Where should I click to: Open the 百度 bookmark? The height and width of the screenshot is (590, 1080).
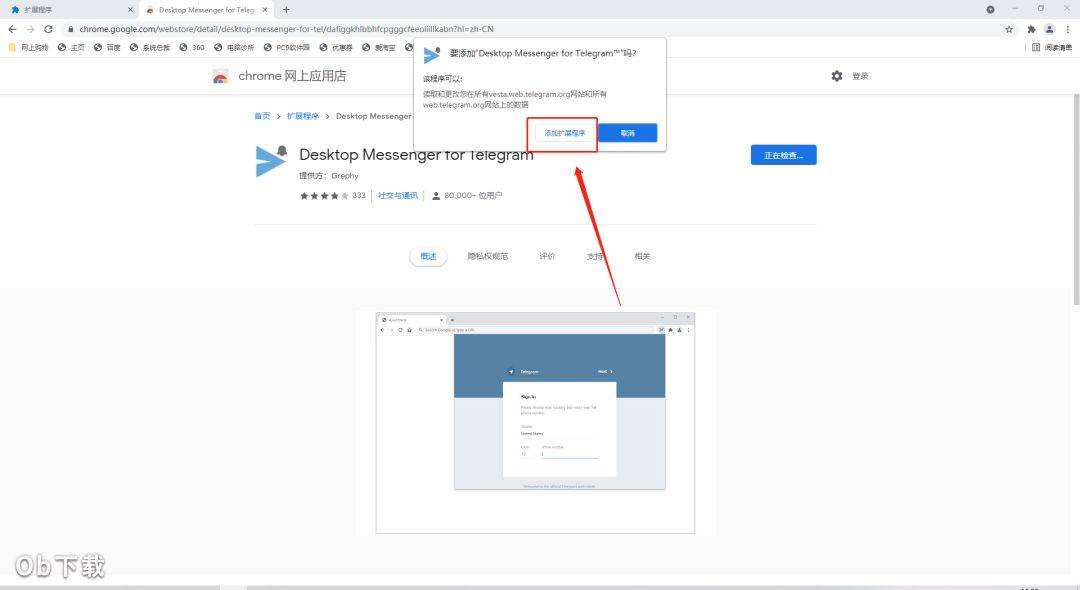pyautogui.click(x=107, y=48)
